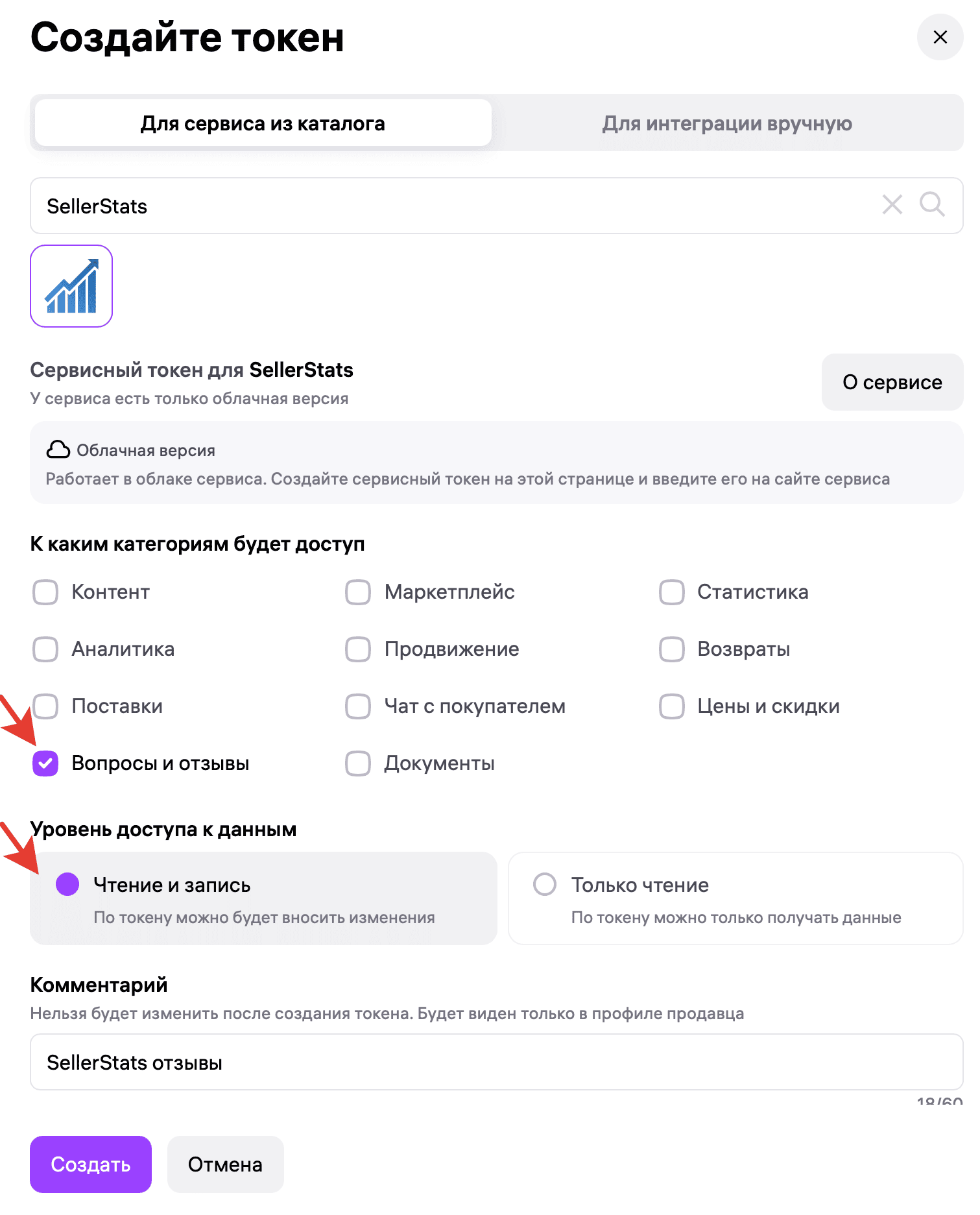Click the search magnifier icon
Screen dimensions: 980x1215
pyautogui.click(x=932, y=206)
